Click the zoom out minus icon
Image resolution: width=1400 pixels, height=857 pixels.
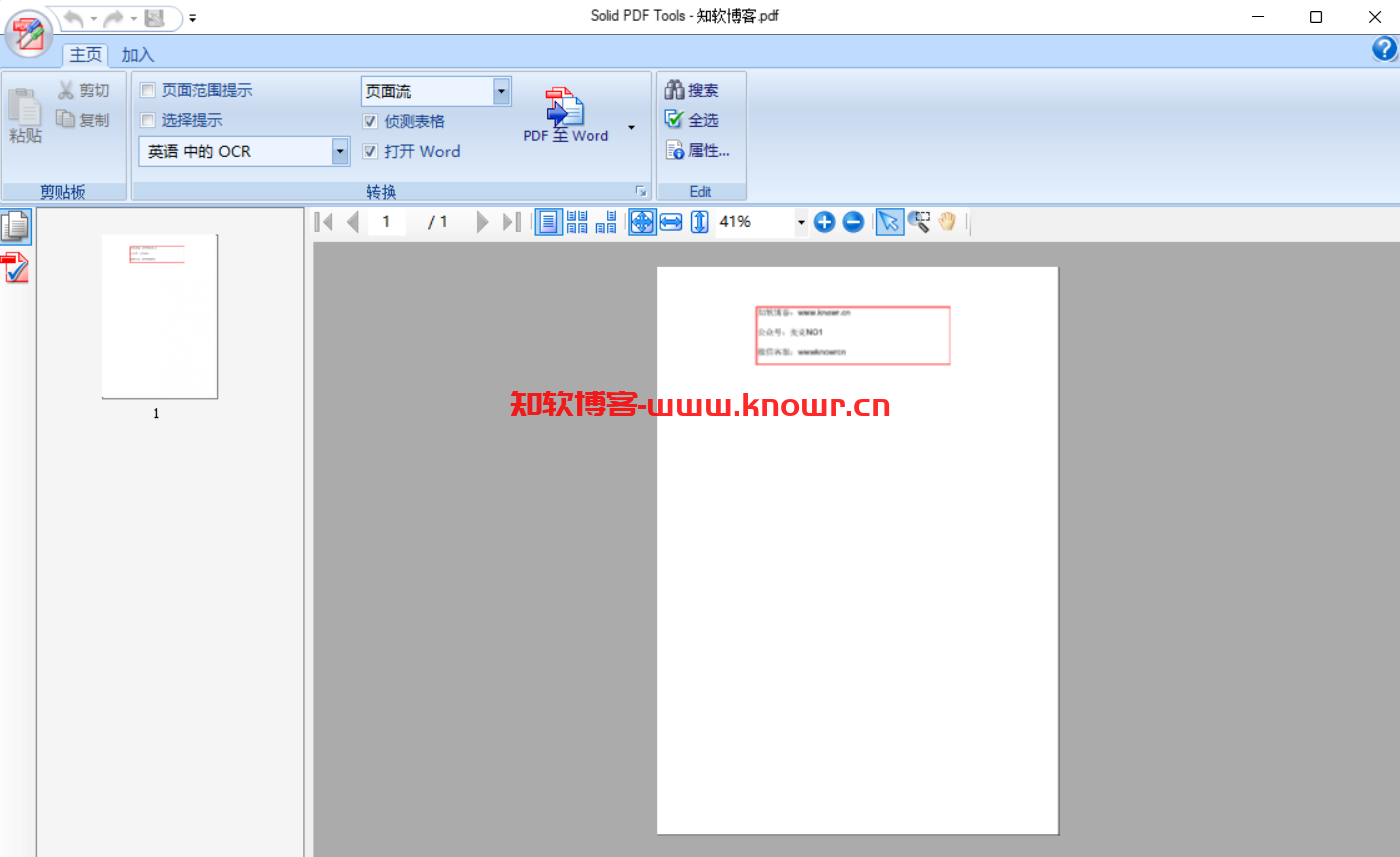pyautogui.click(x=853, y=222)
